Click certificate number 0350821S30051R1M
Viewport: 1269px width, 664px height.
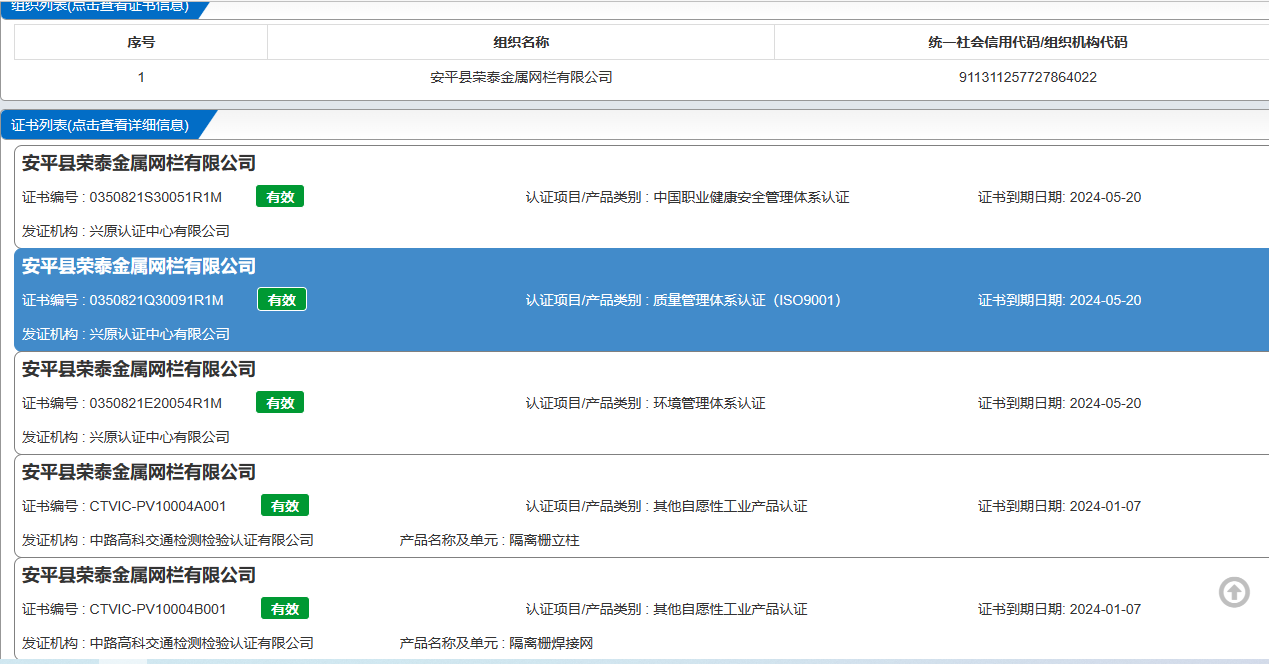(x=156, y=197)
